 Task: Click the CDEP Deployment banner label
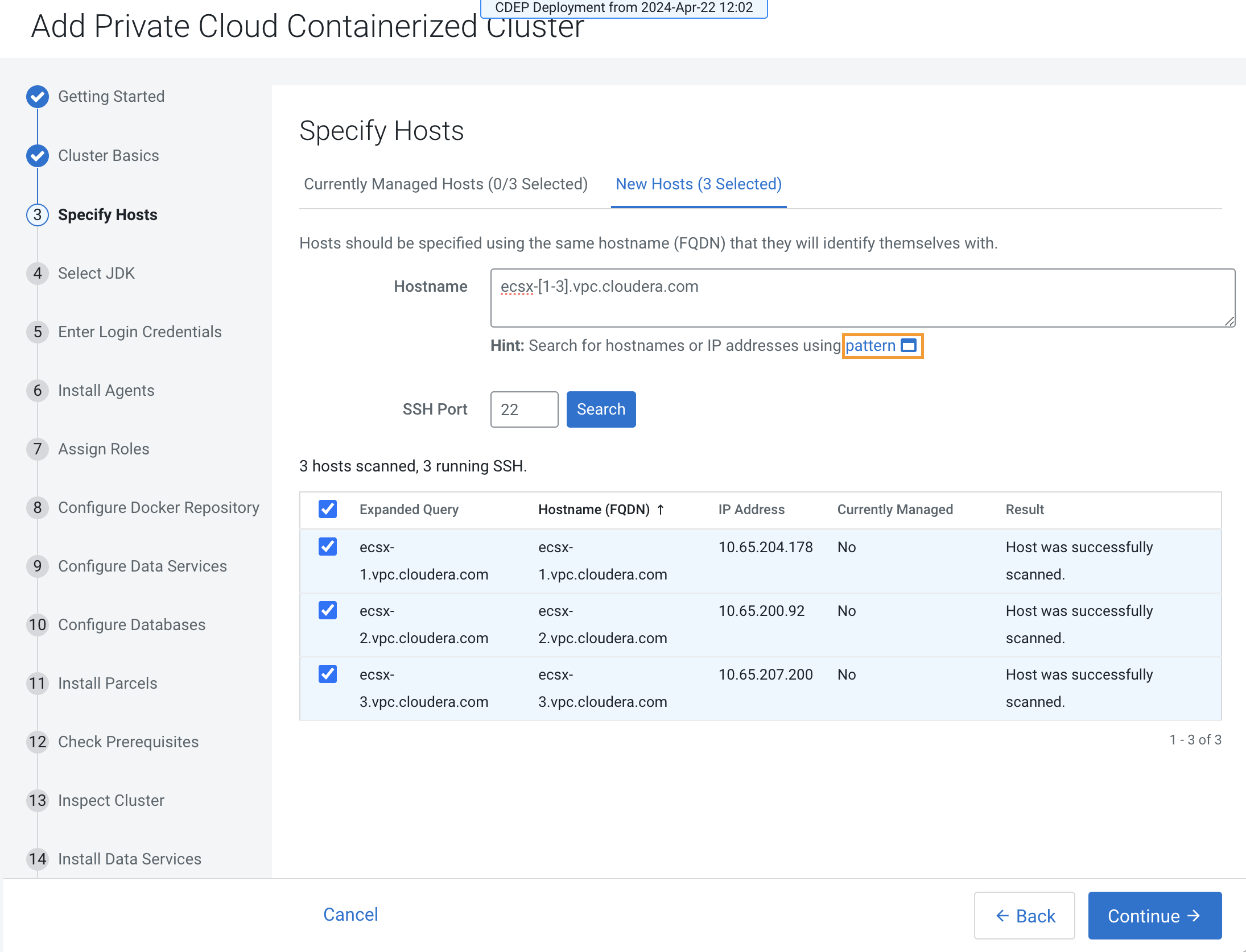pyautogui.click(x=624, y=8)
